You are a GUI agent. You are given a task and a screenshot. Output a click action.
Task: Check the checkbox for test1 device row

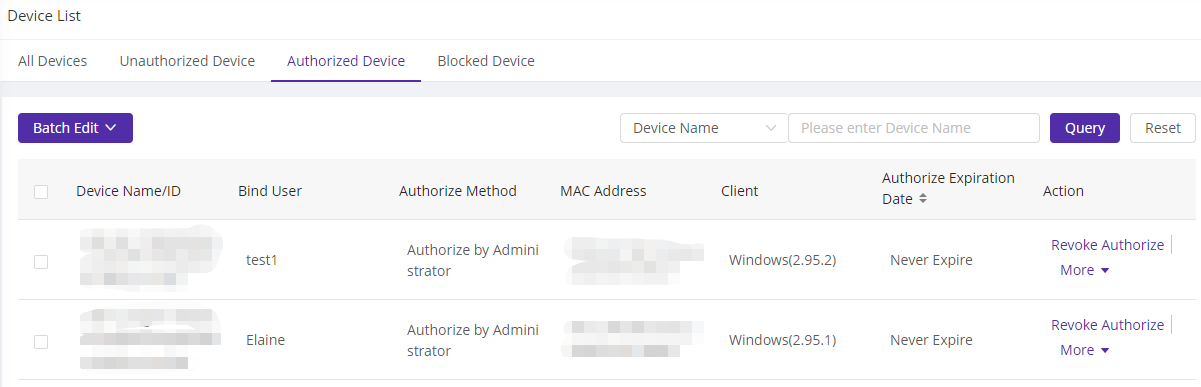[41, 261]
